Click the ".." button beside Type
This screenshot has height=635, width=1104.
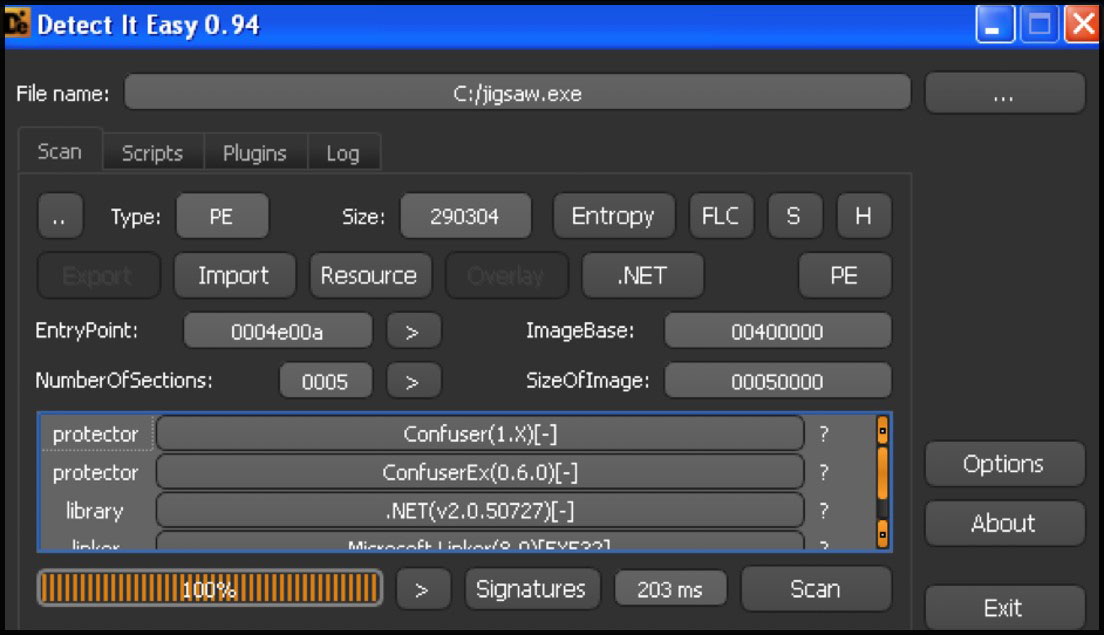click(x=60, y=216)
